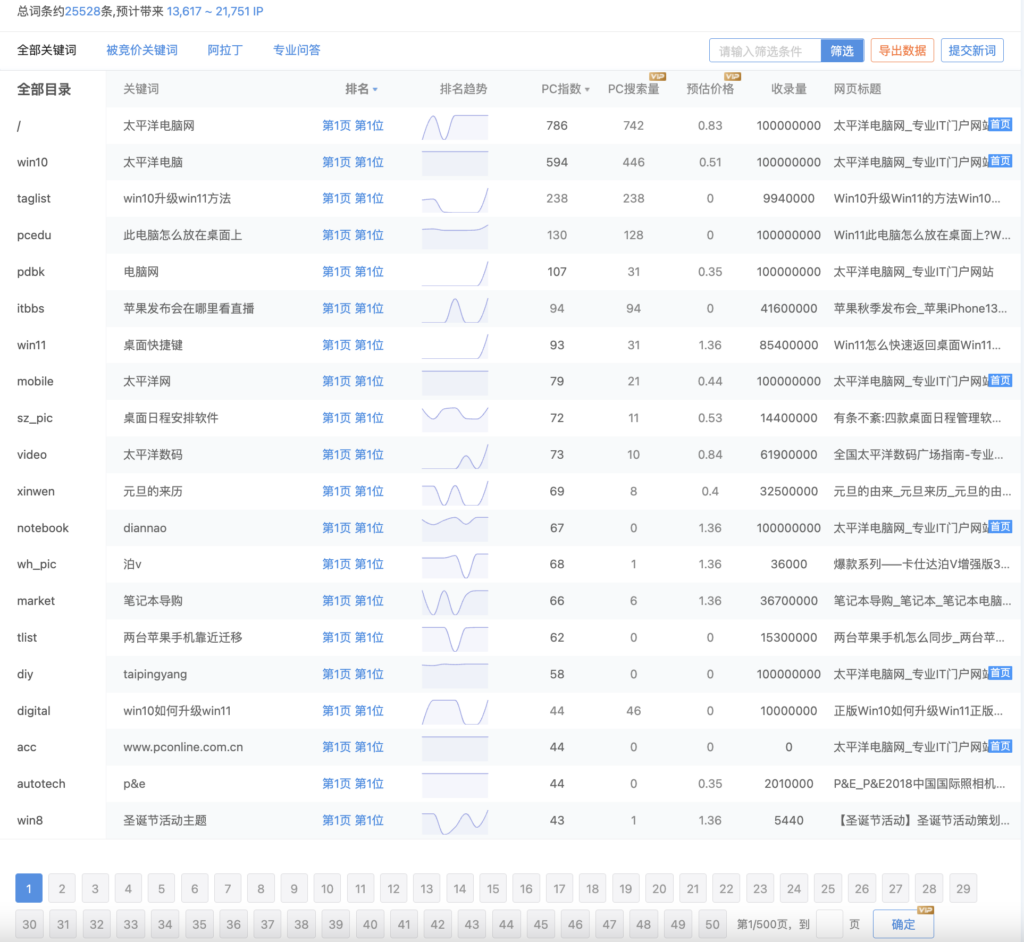Sort by the 排名 column arrow
Image resolution: width=1024 pixels, height=942 pixels.
(x=375, y=89)
